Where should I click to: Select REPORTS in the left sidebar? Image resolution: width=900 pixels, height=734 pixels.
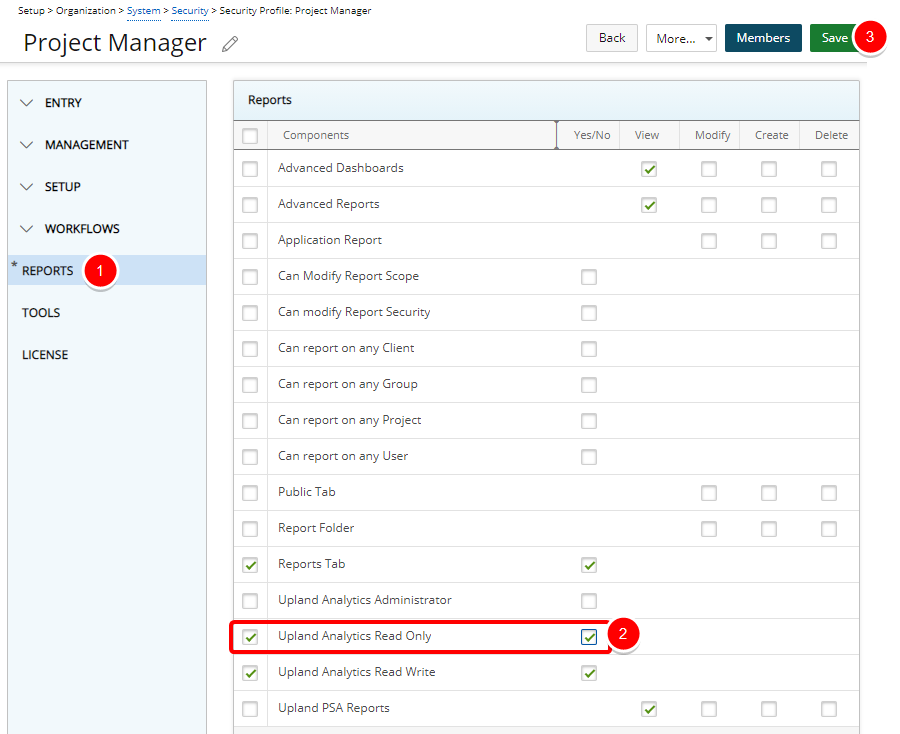pos(48,271)
